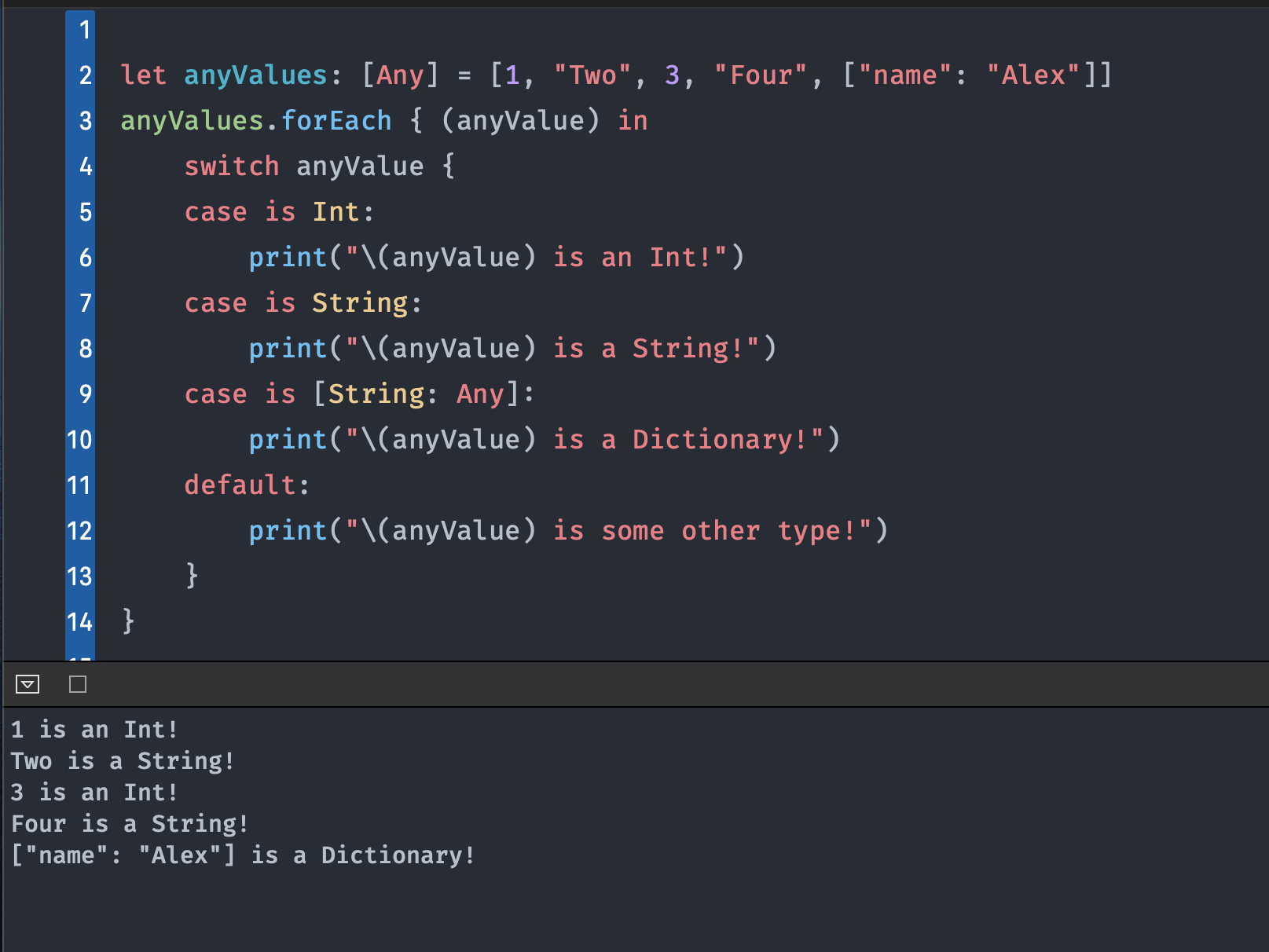This screenshot has width=1269, height=952.
Task: Select line number 10 in the gutter
Action: 80,440
